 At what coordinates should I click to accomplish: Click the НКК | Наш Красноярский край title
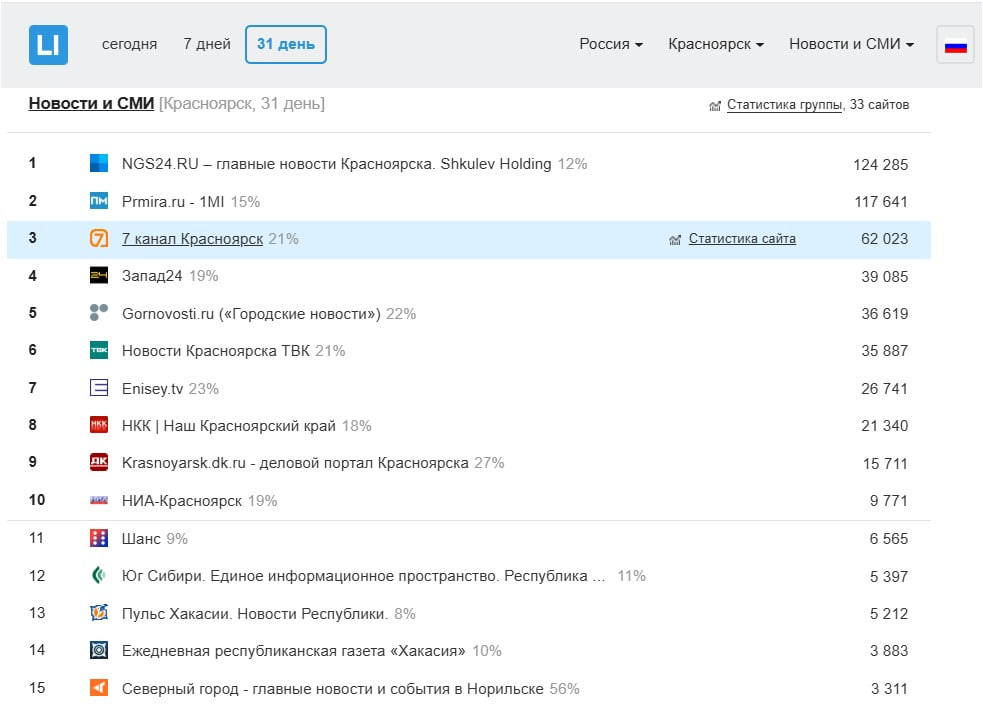[x=229, y=426]
